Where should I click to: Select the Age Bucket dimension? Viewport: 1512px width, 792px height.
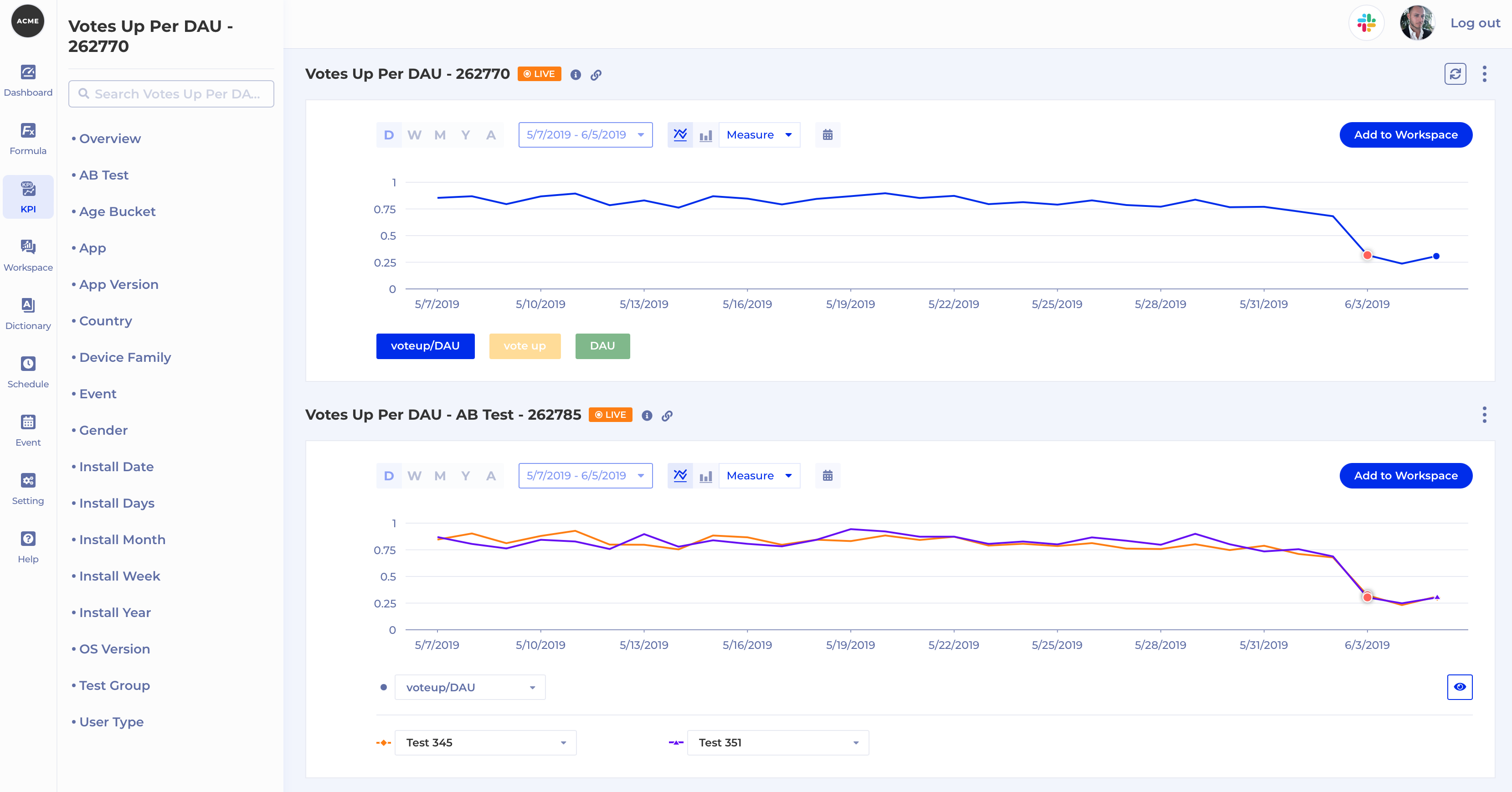(x=117, y=211)
